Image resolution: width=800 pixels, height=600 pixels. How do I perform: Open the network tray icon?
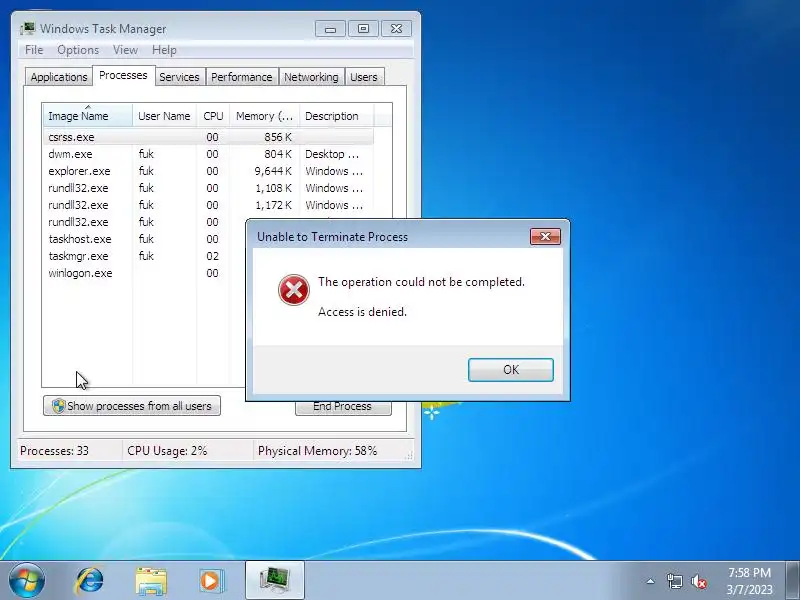point(674,581)
